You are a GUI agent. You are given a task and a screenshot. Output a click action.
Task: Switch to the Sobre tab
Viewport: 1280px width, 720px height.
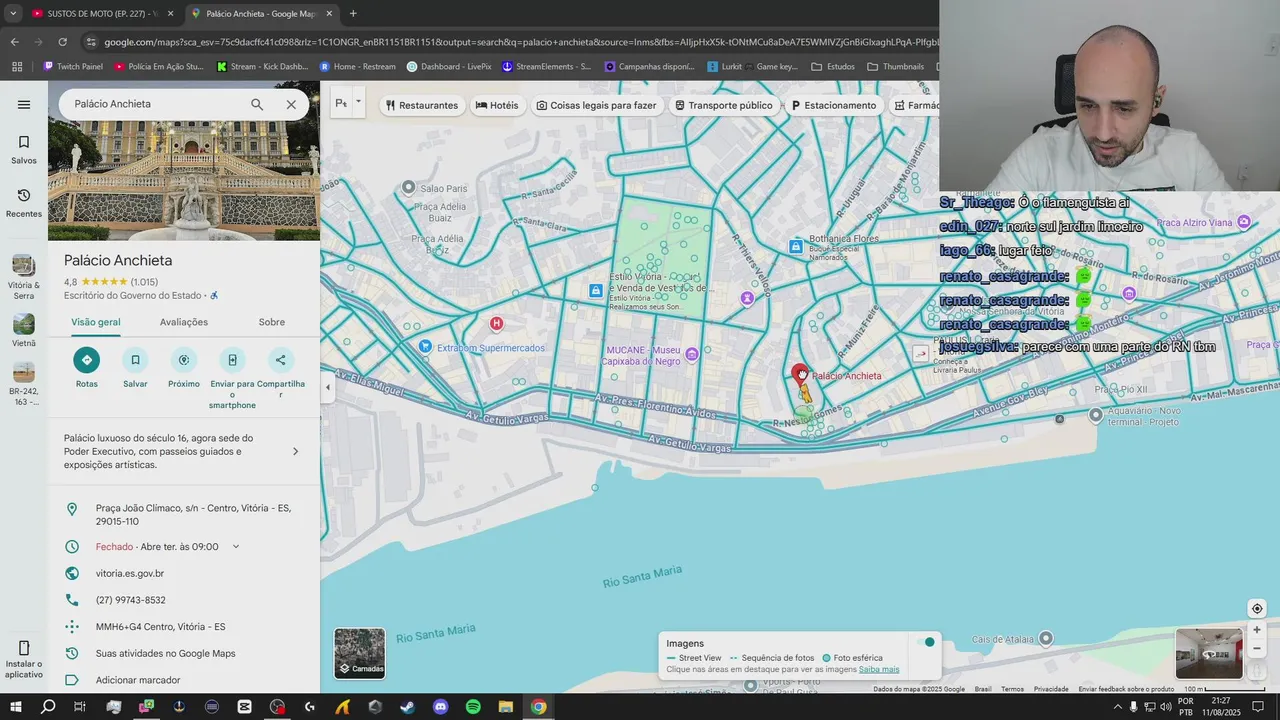[x=272, y=322]
